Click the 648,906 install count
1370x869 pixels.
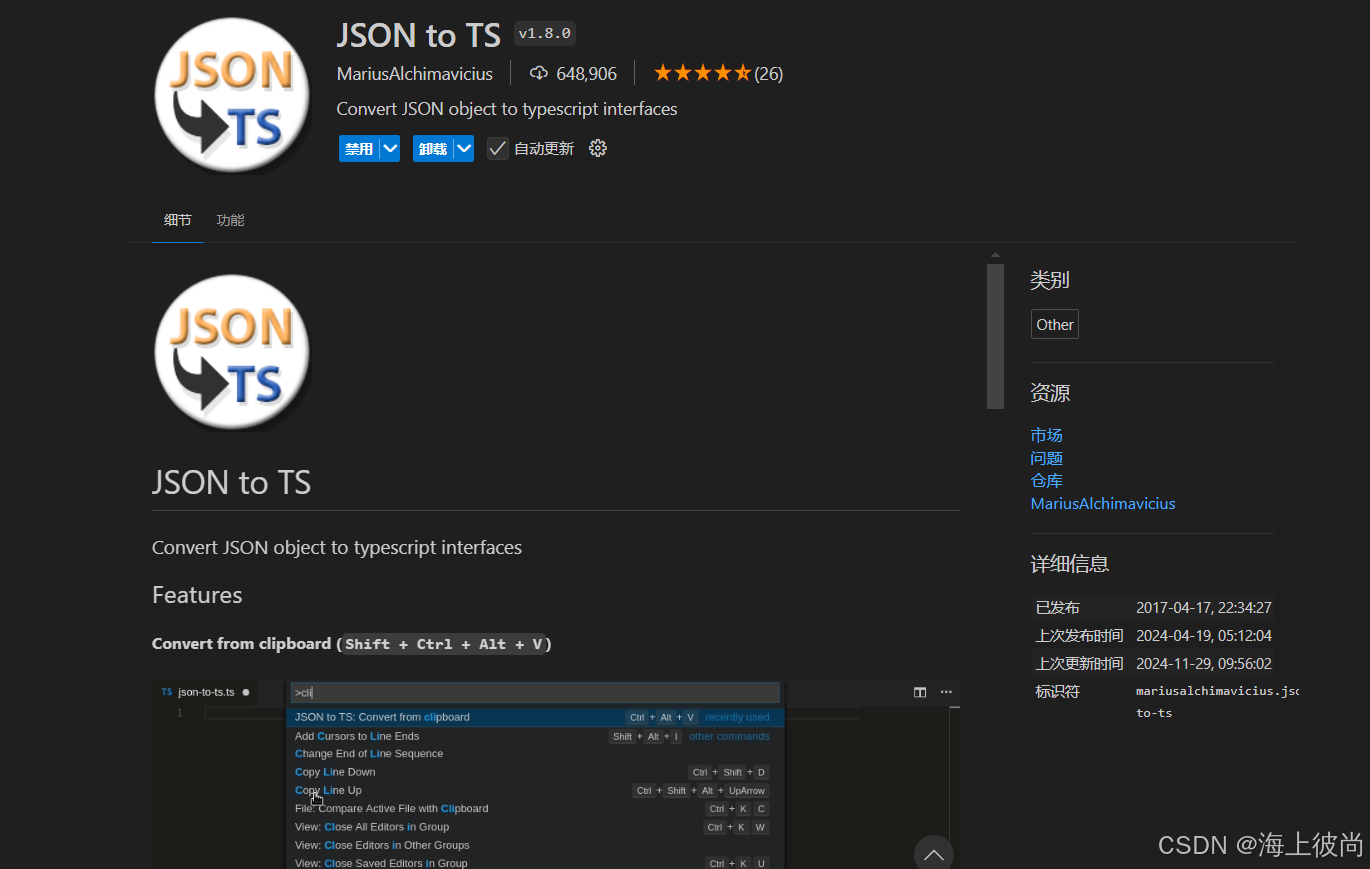tap(586, 73)
